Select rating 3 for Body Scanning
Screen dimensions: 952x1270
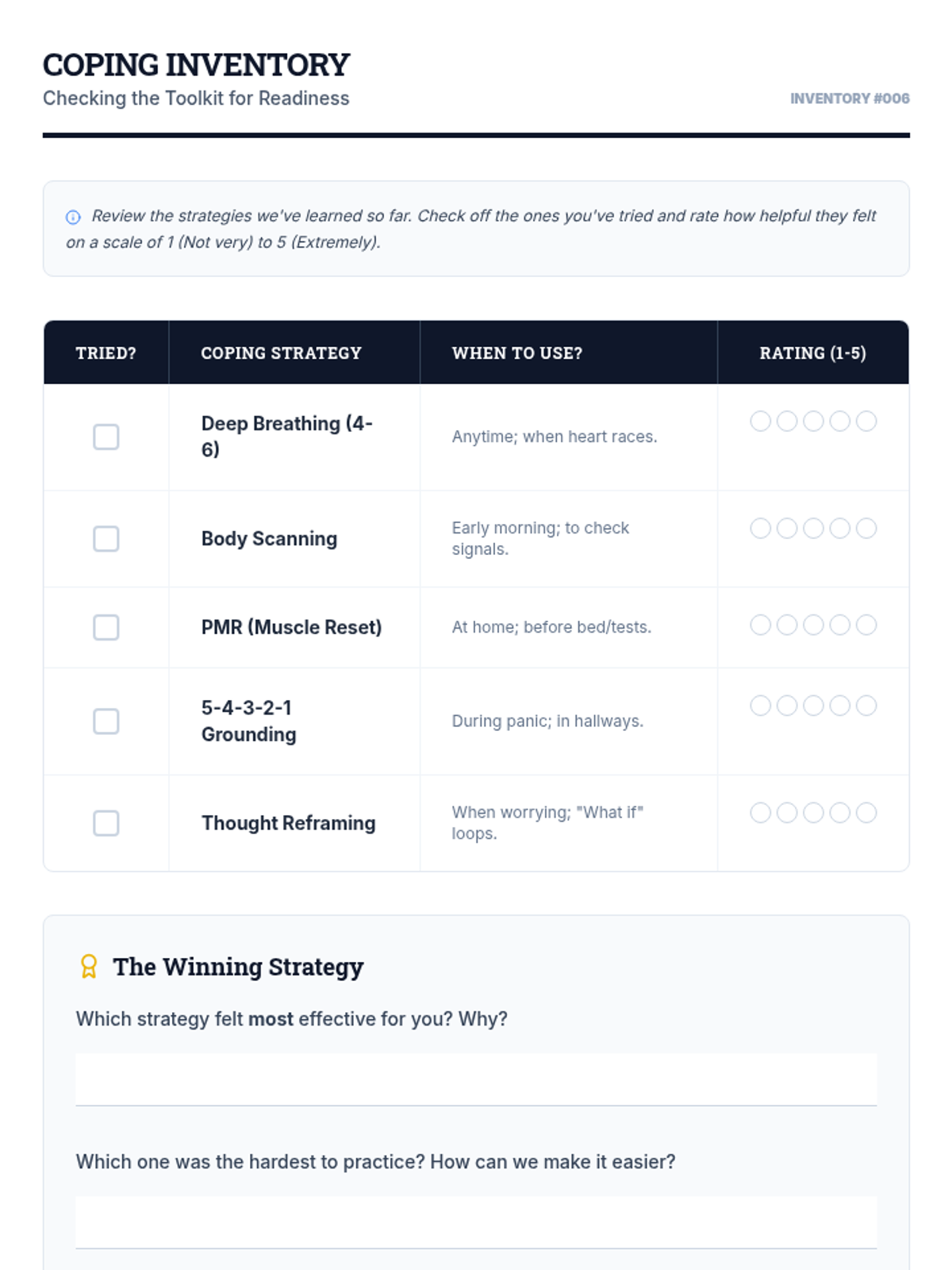coord(813,528)
